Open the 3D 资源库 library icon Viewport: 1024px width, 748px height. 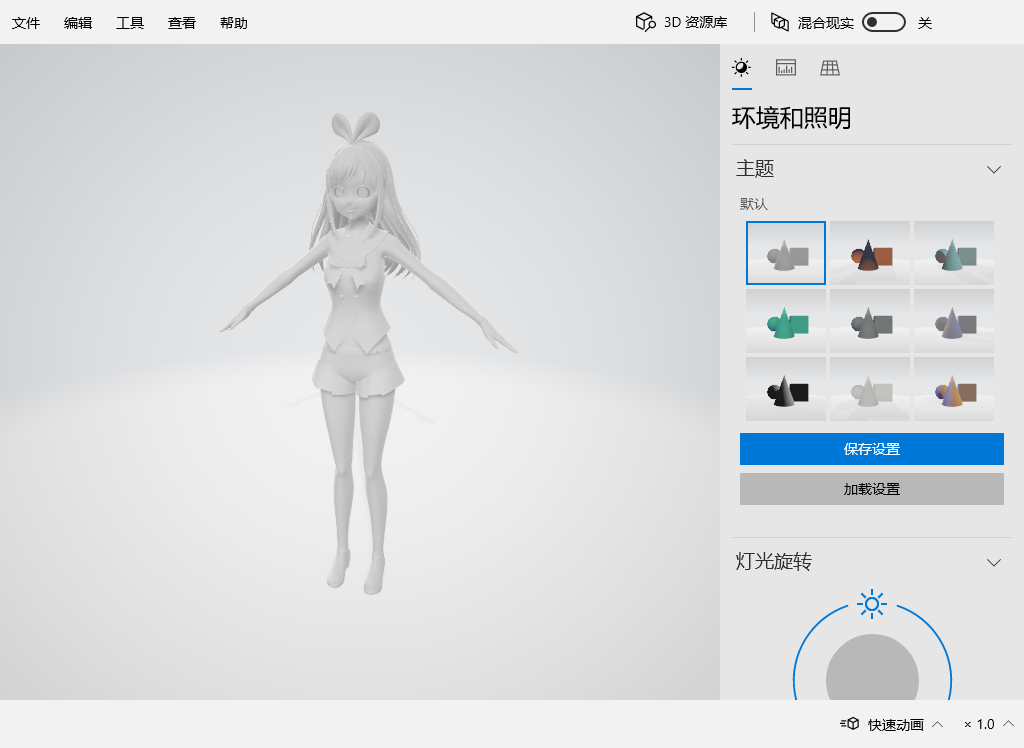click(645, 22)
